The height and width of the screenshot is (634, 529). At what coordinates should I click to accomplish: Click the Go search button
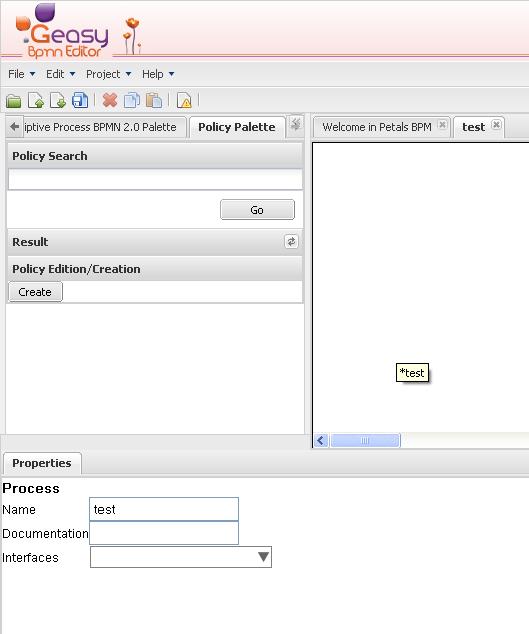(x=257, y=210)
